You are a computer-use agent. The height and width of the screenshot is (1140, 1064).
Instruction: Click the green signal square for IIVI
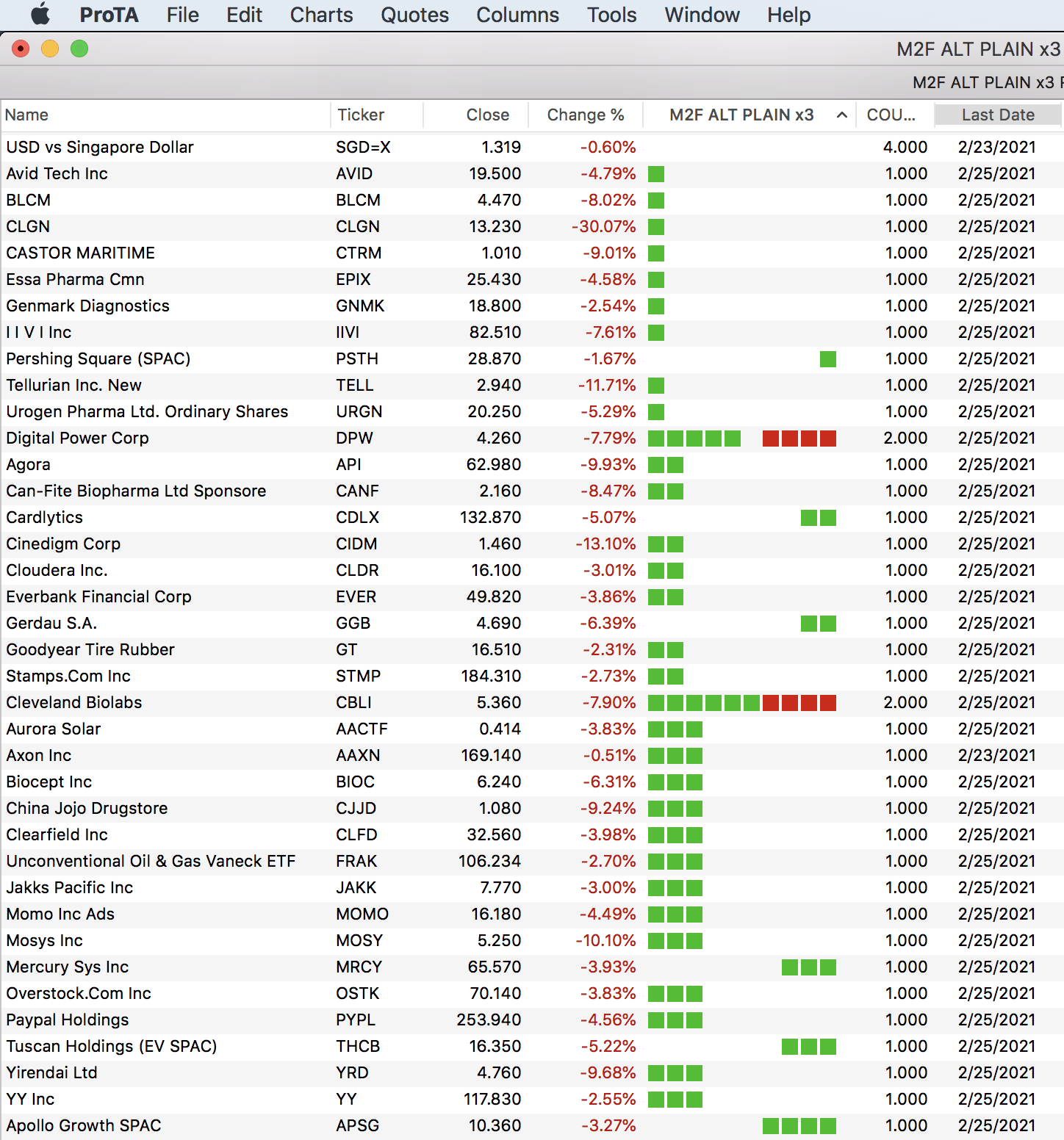pos(656,333)
